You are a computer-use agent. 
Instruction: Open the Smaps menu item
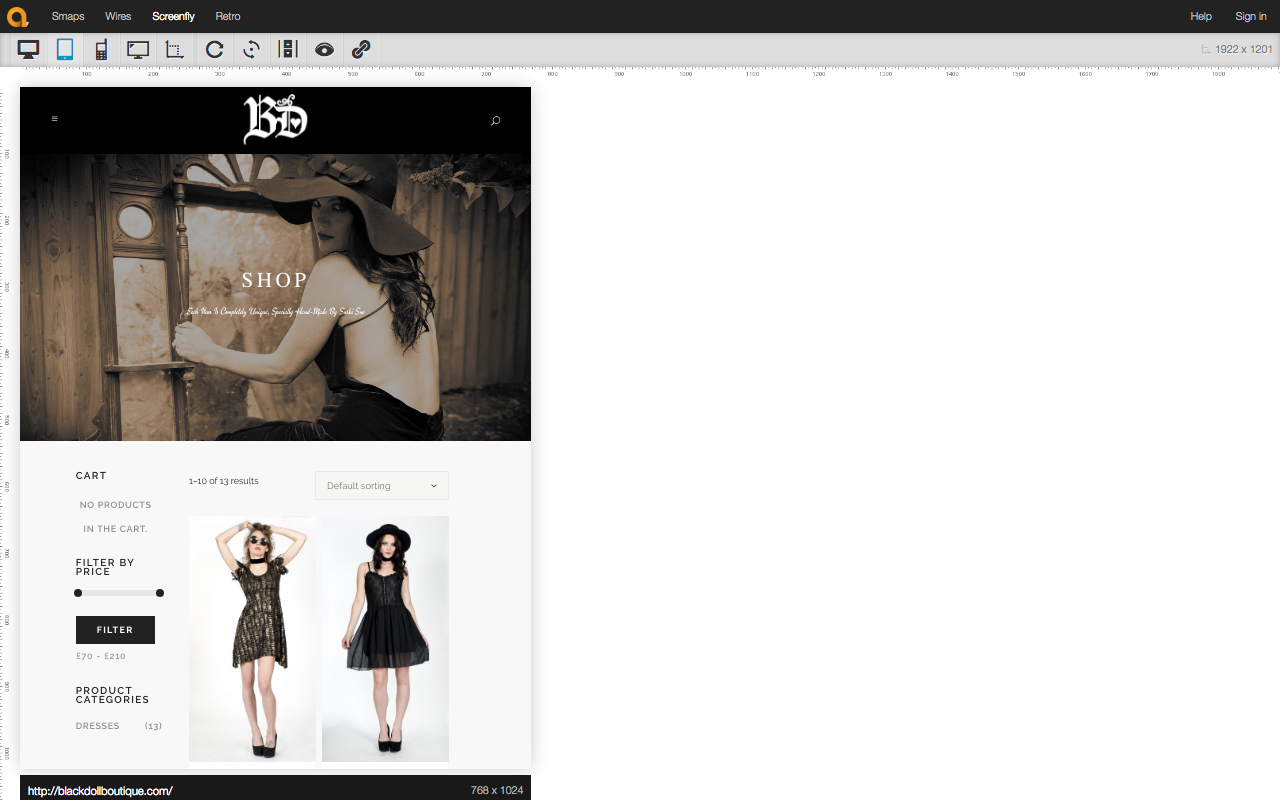point(68,16)
